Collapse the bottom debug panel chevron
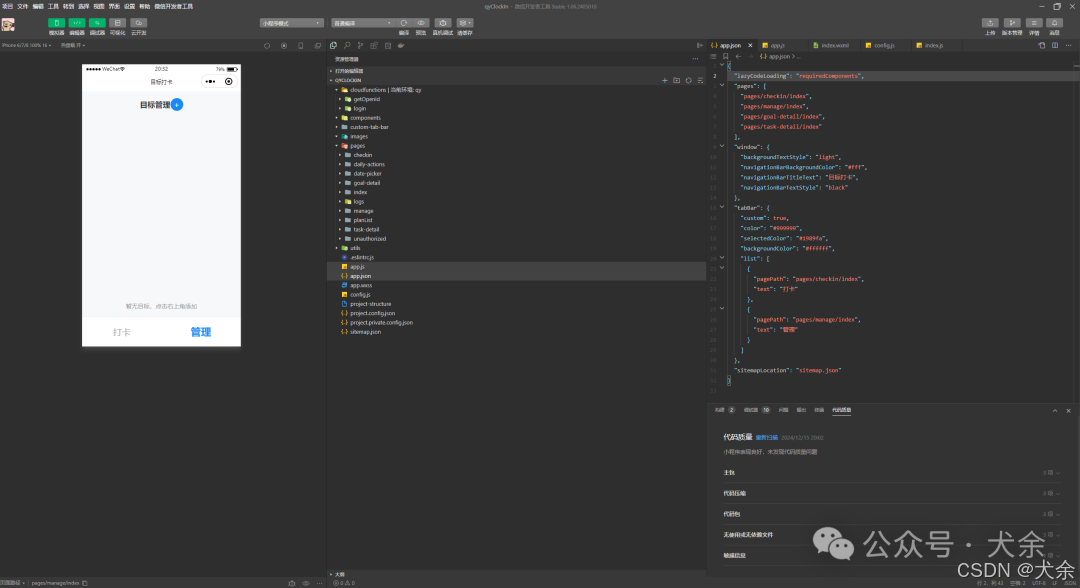This screenshot has width=1080, height=588. pyautogui.click(x=1055, y=411)
